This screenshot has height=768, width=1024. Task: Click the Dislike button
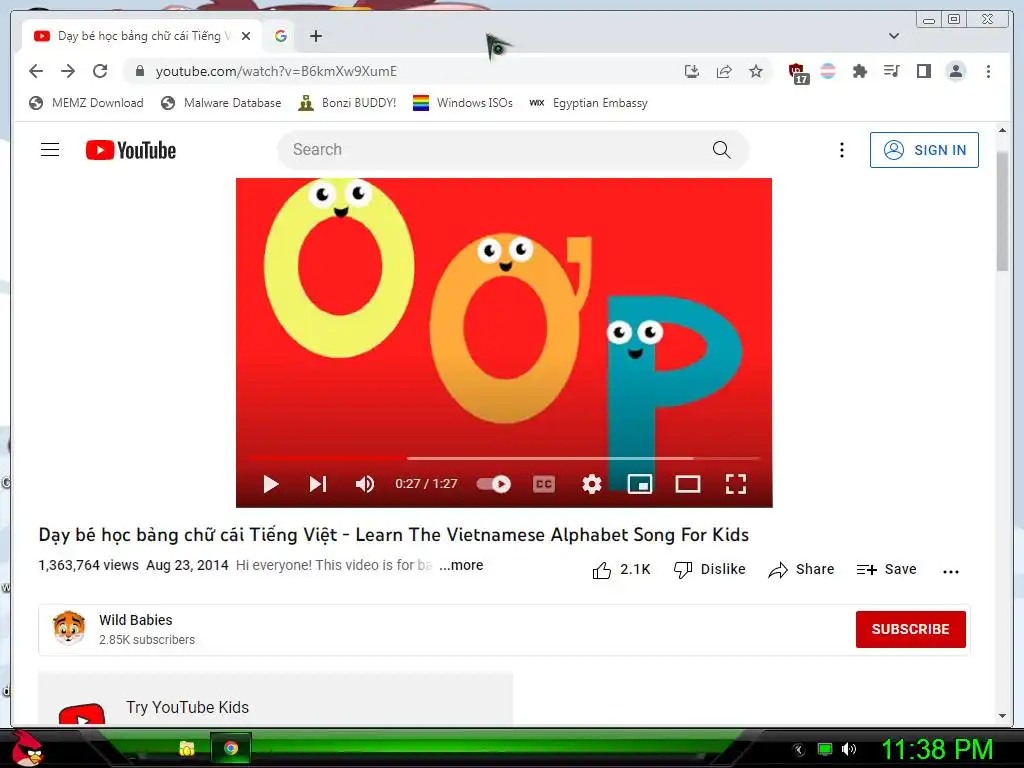[x=709, y=569]
